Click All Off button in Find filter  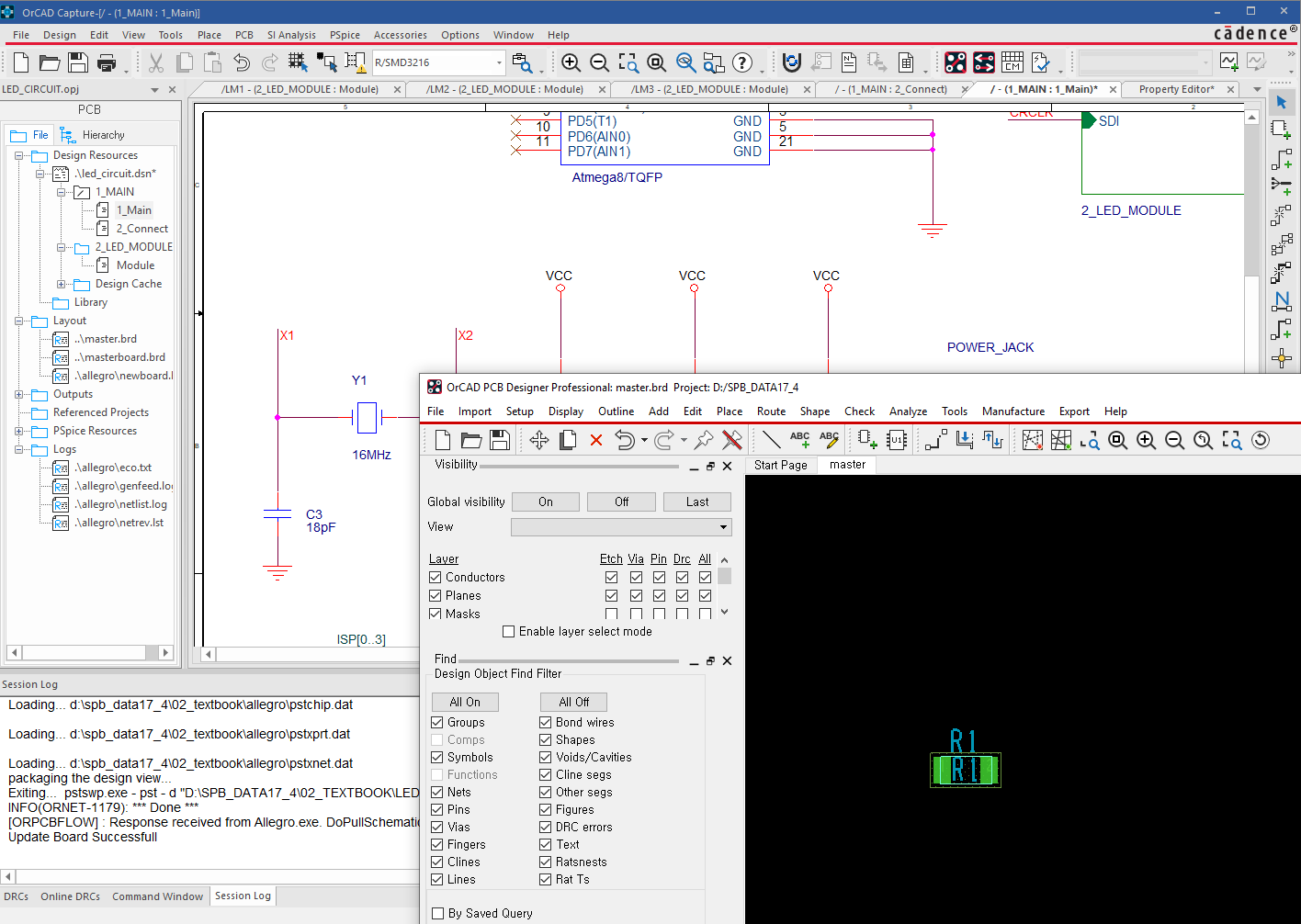click(x=574, y=702)
